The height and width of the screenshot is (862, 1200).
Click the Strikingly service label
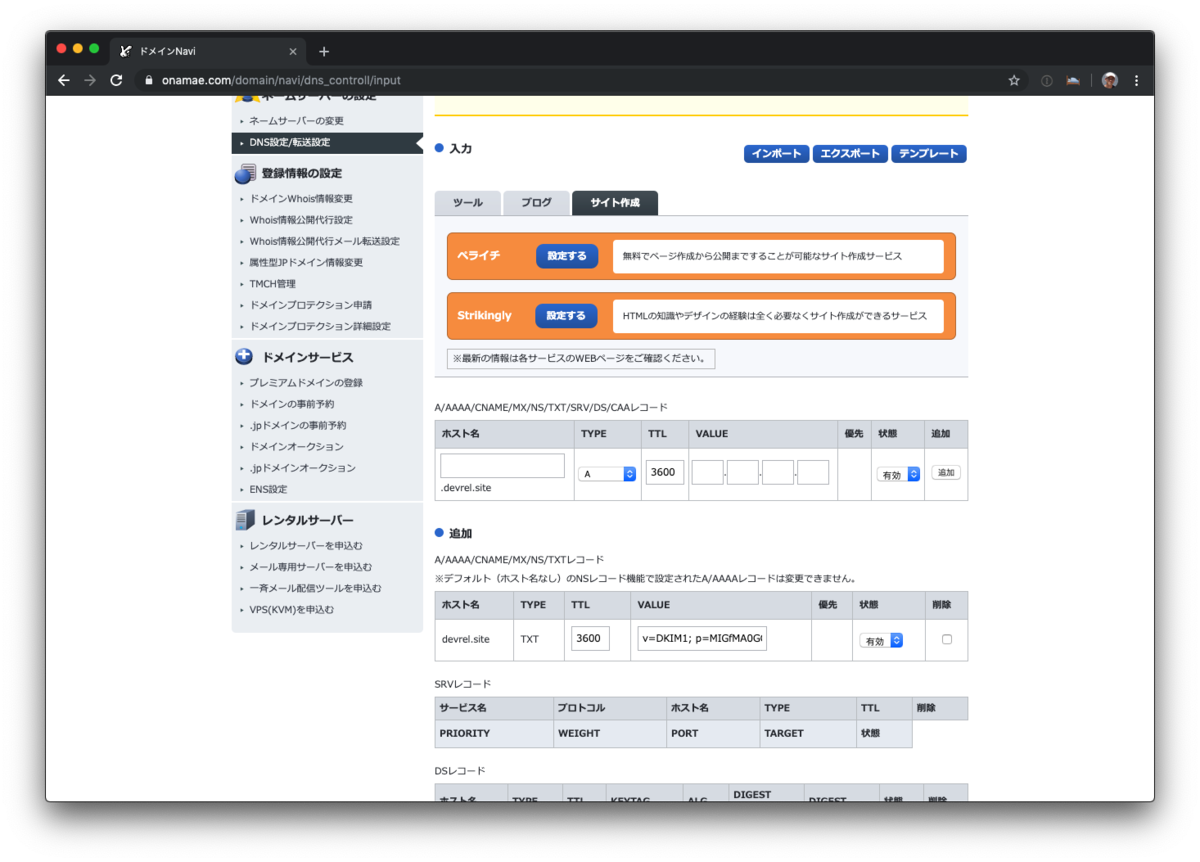485,316
